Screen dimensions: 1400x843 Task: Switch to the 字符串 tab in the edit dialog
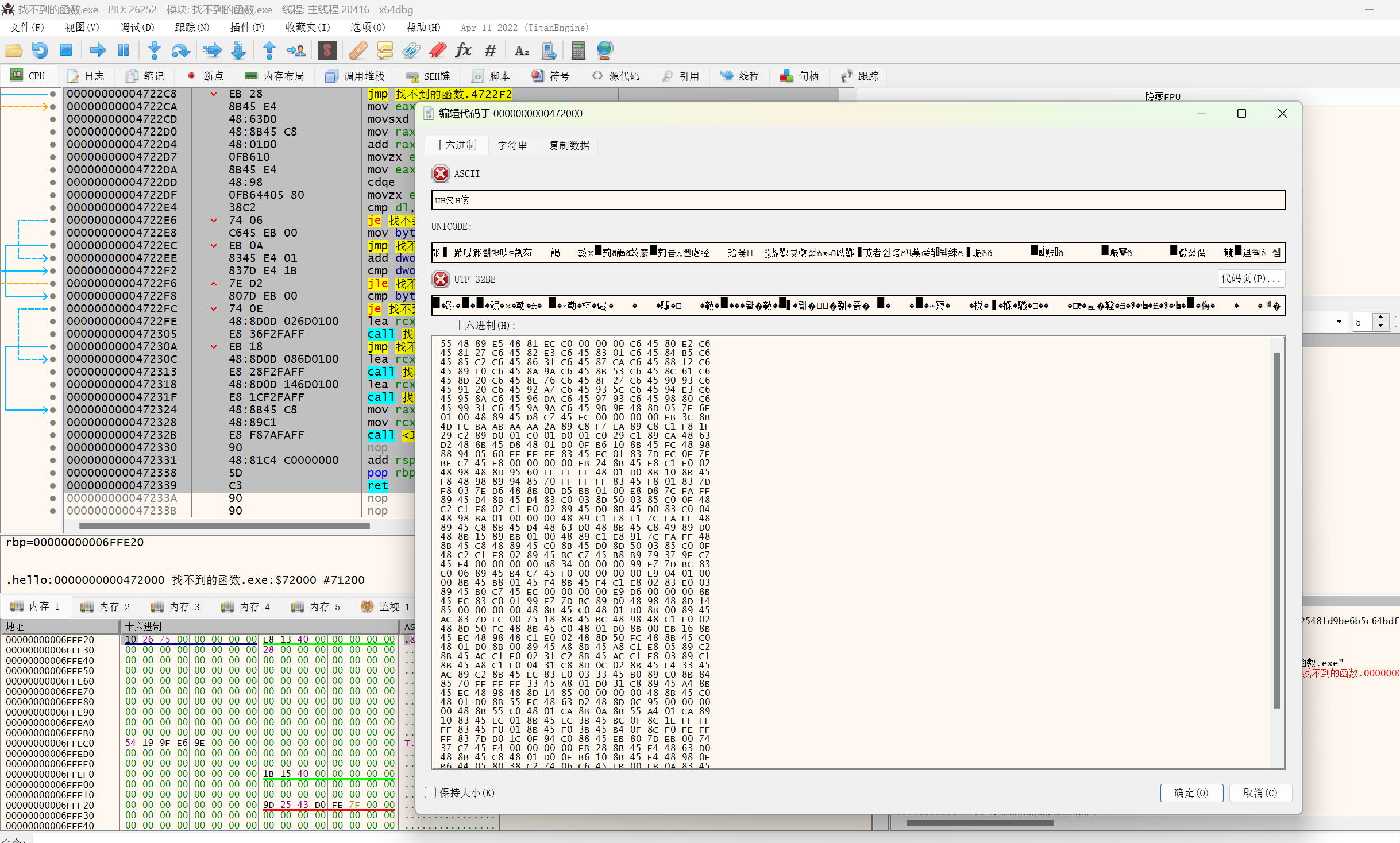click(512, 145)
